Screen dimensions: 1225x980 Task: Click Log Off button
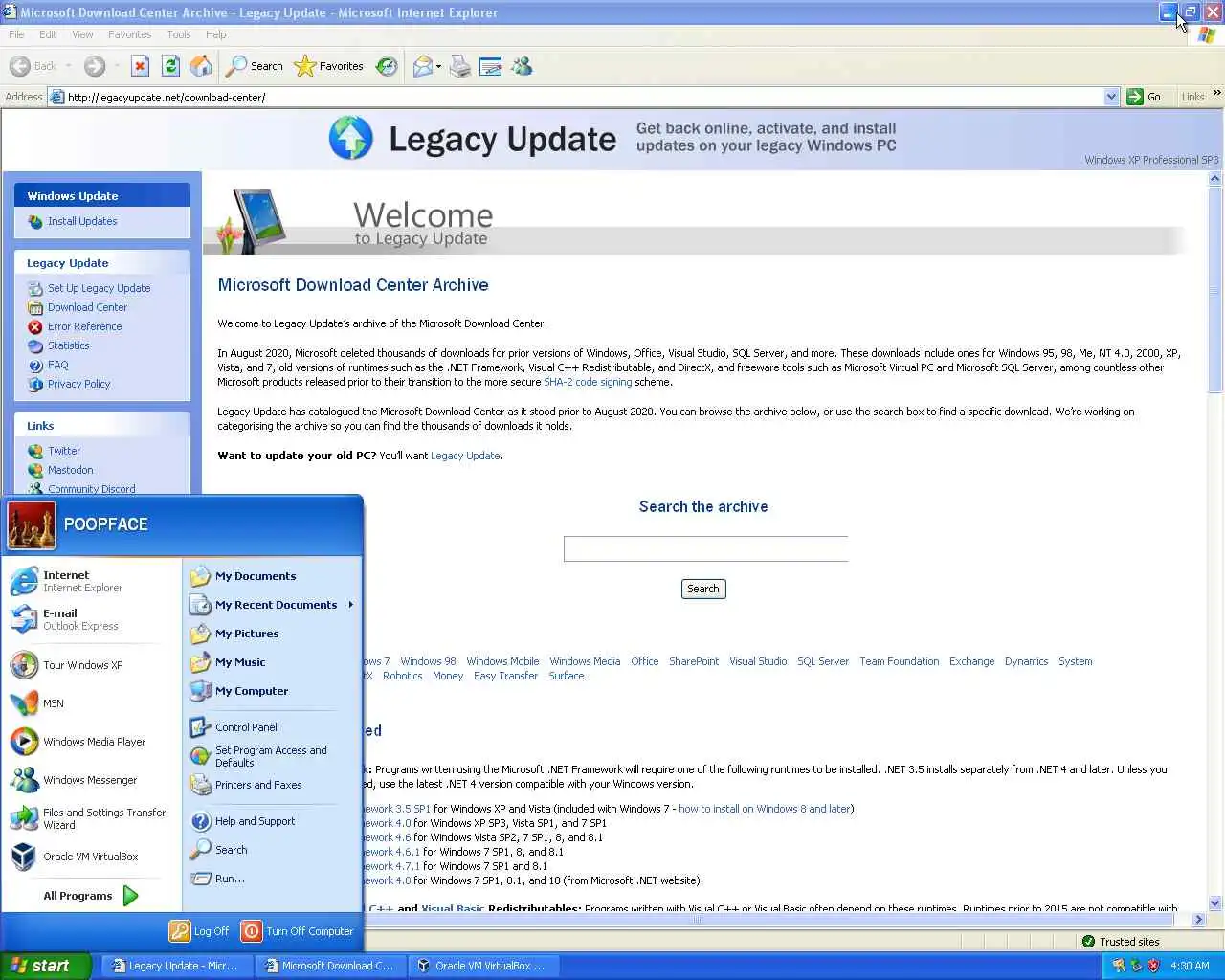pos(200,931)
